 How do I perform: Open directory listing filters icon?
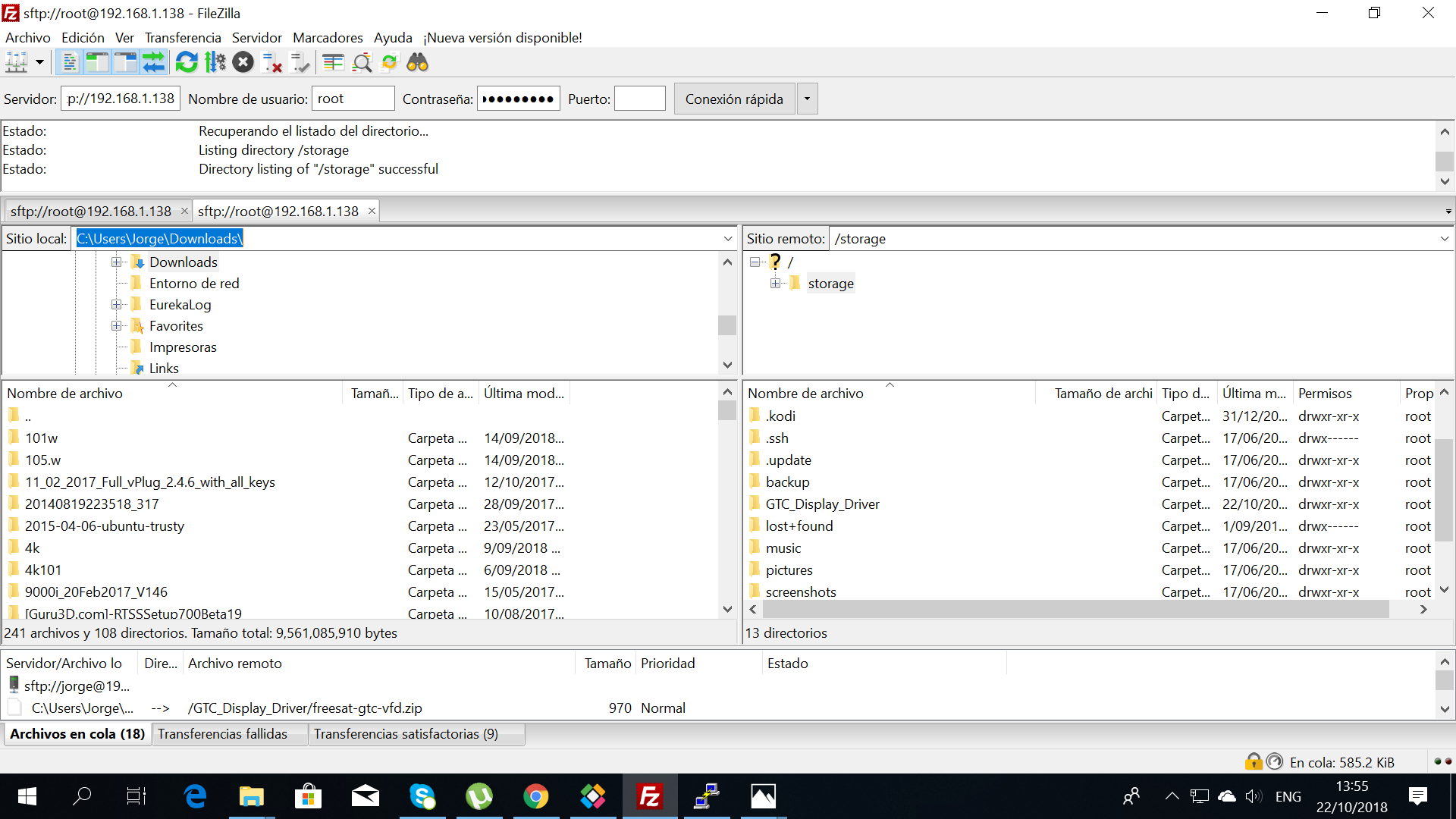point(333,62)
